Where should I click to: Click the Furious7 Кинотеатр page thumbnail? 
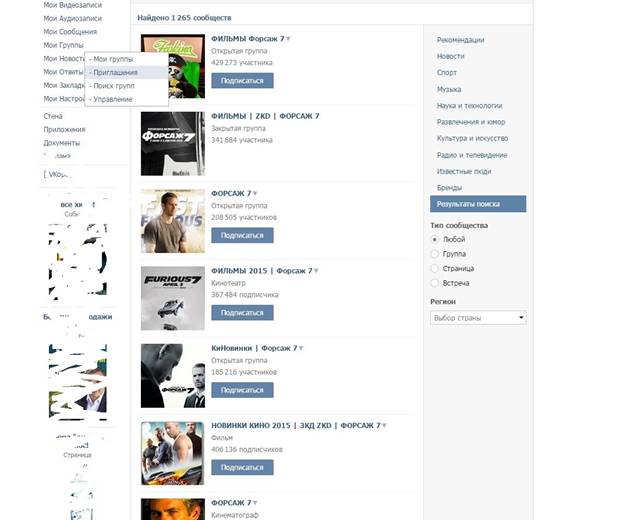click(x=173, y=298)
